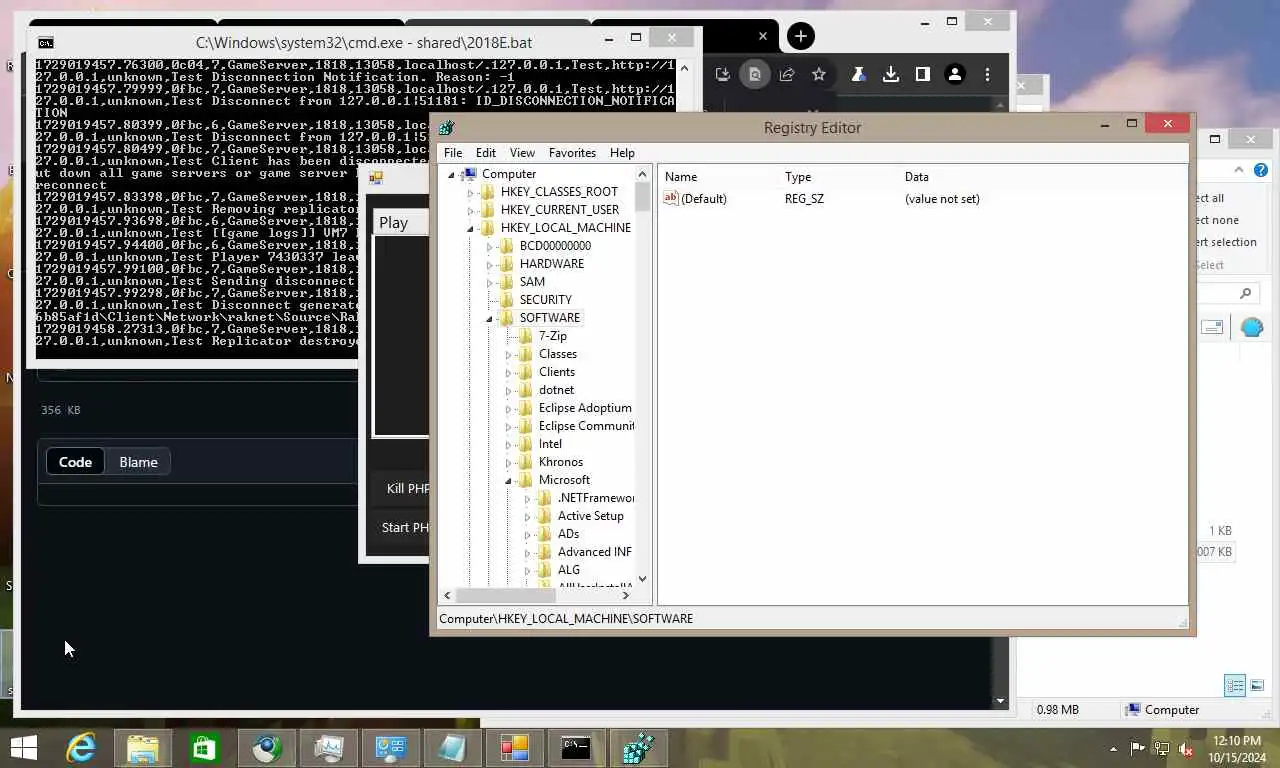Collapse the Microsoft key
The image size is (1280, 768).
click(x=508, y=480)
